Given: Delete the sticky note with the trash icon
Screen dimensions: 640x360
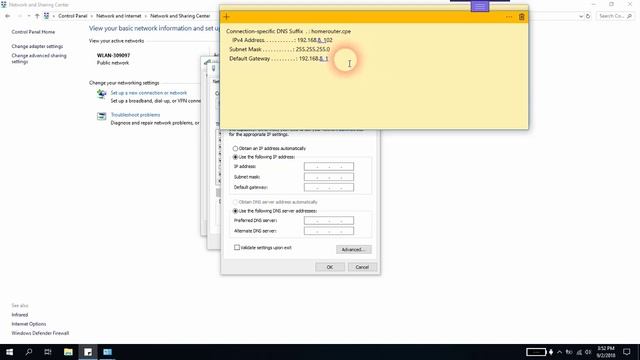Looking at the screenshot, I should pos(522,17).
